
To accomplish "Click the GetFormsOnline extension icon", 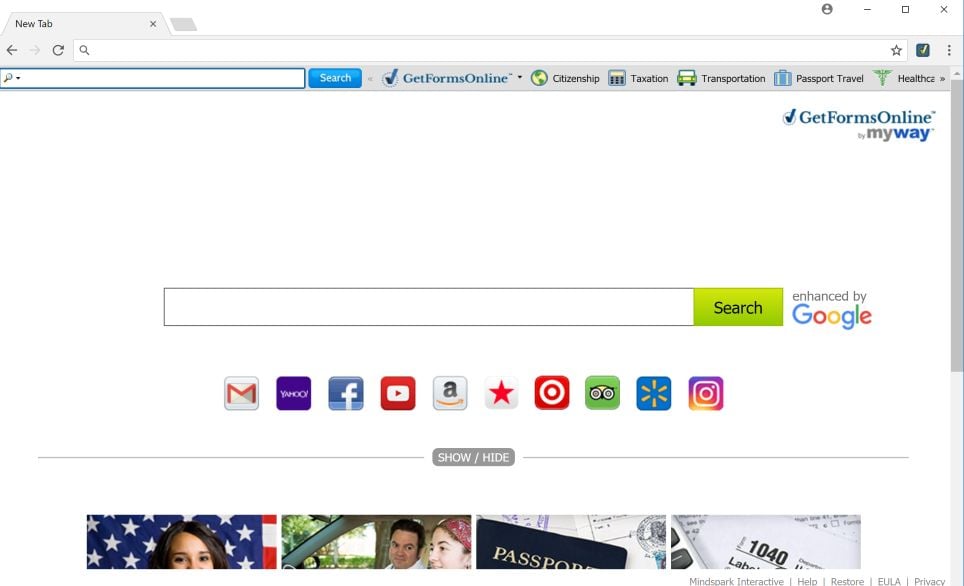I will (923, 50).
